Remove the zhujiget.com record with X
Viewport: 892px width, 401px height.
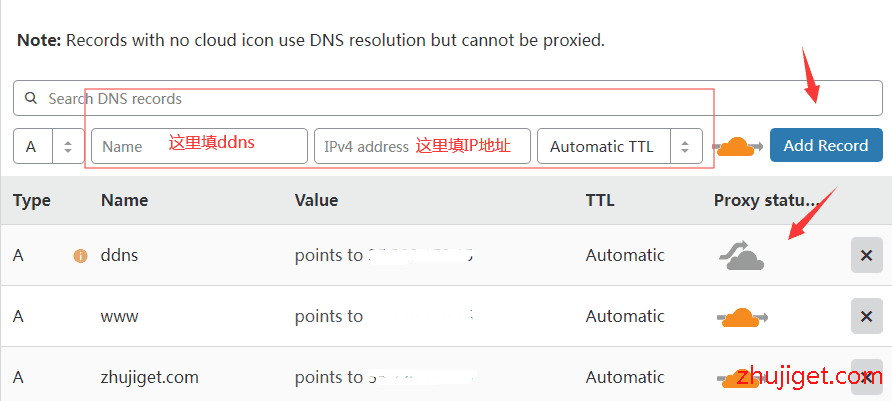click(x=866, y=377)
